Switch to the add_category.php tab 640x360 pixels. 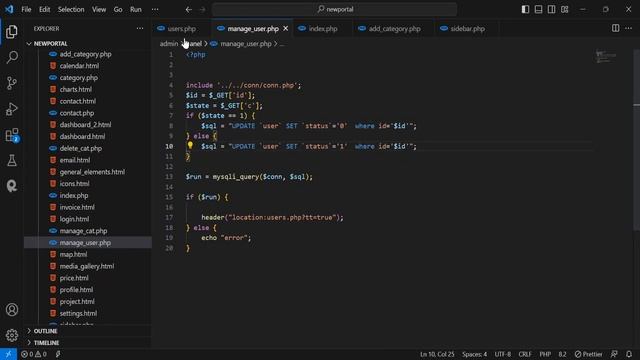point(394,29)
